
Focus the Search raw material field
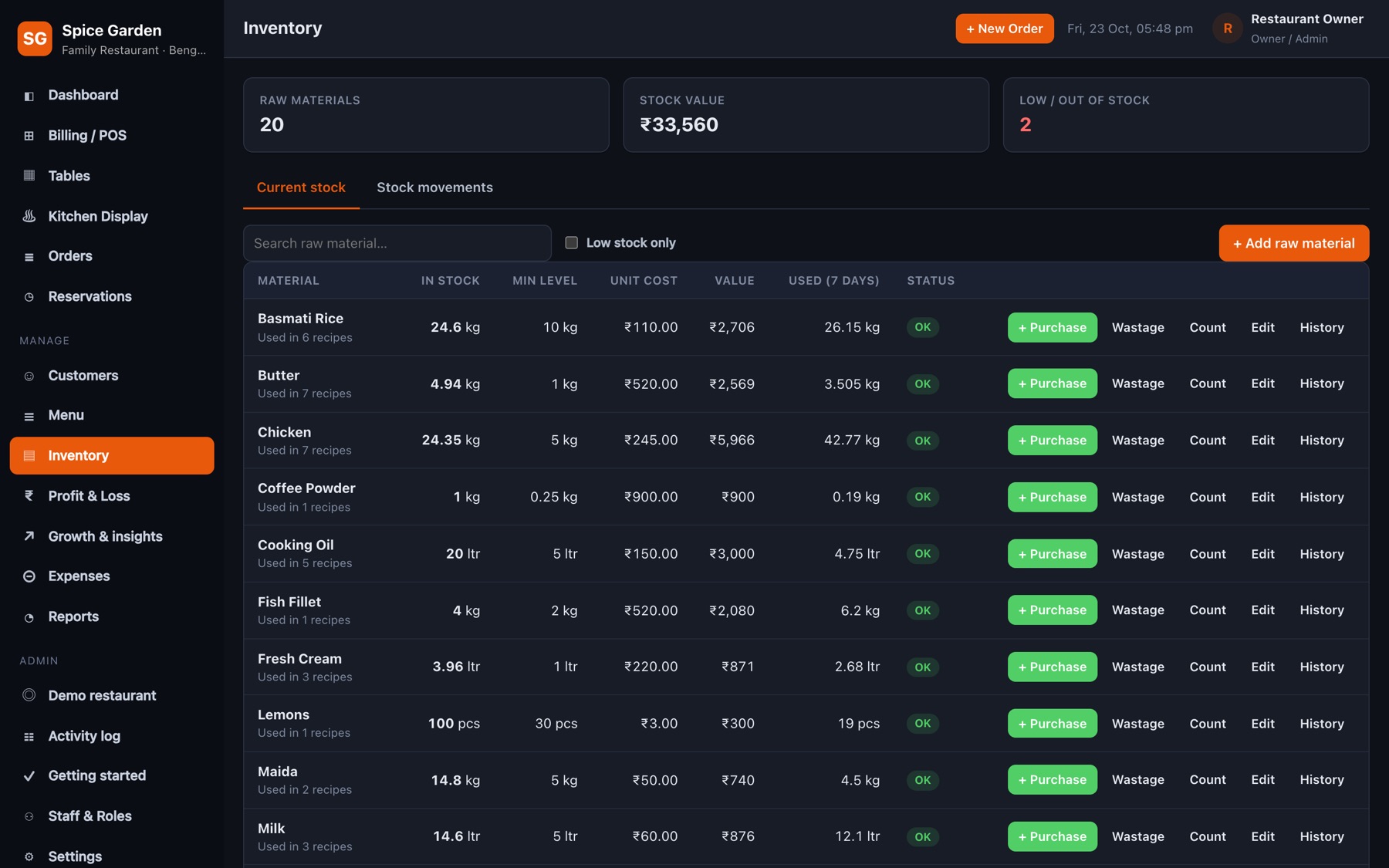click(397, 243)
